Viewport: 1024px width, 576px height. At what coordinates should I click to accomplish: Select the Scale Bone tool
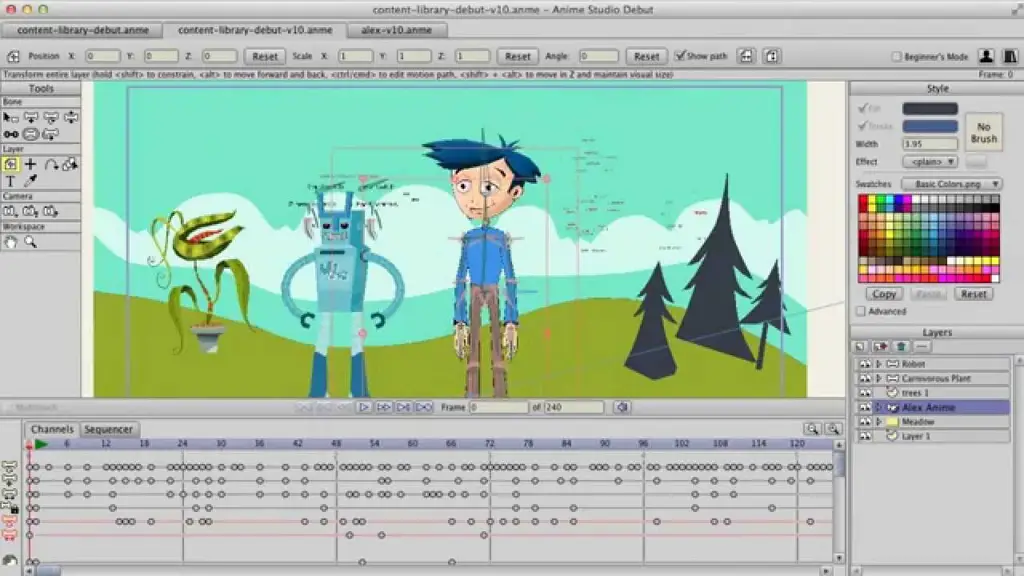coord(50,118)
